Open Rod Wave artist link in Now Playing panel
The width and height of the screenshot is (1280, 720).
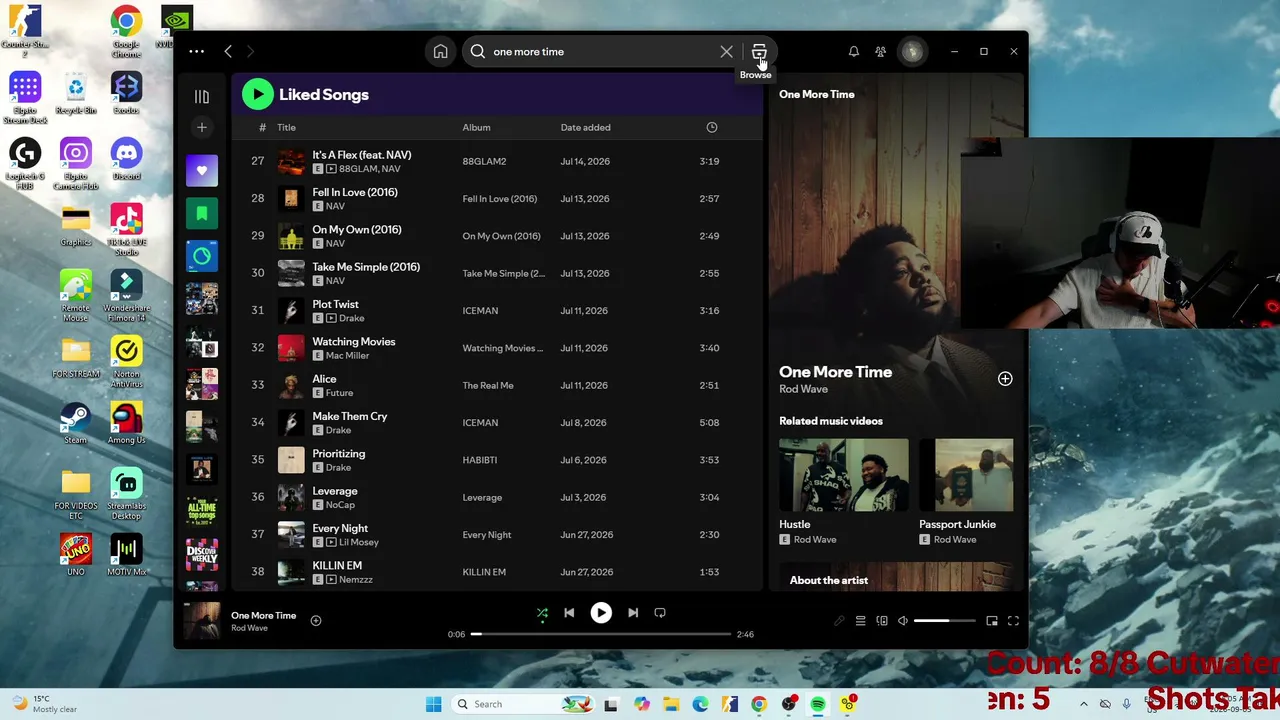click(x=803, y=389)
